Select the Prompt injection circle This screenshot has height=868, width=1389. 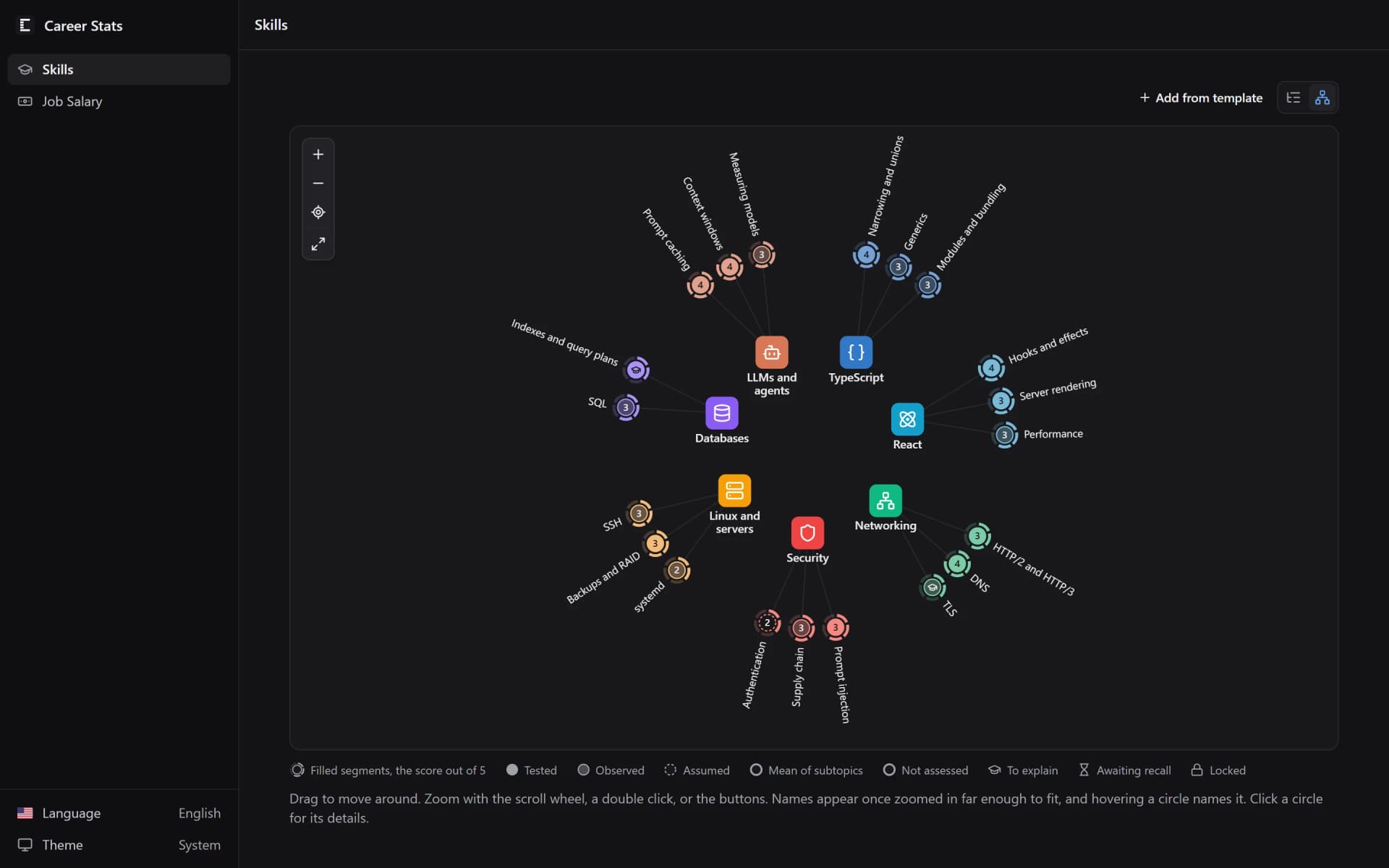[836, 627]
